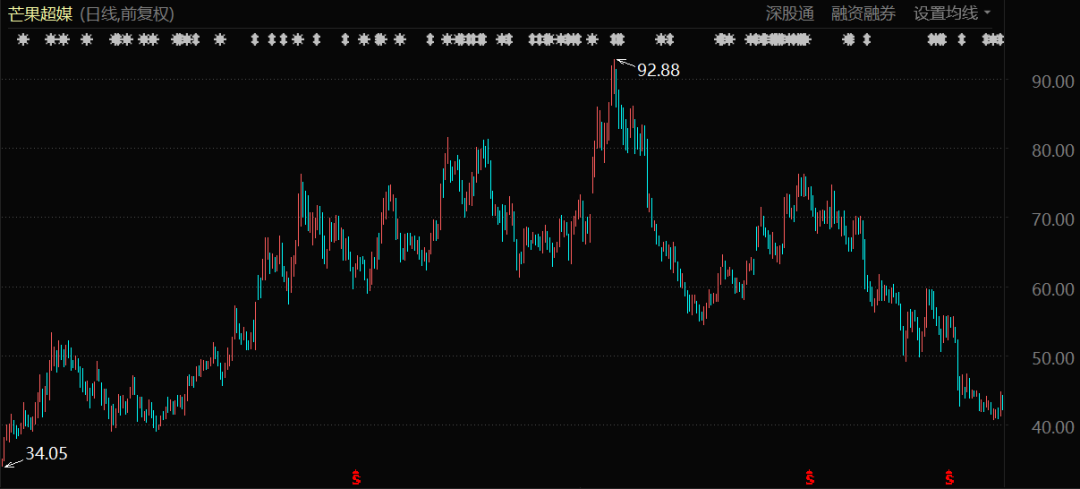This screenshot has width=1080, height=489.
Task: Click the red S marker under 34.05 rally section
Action: pos(357,476)
